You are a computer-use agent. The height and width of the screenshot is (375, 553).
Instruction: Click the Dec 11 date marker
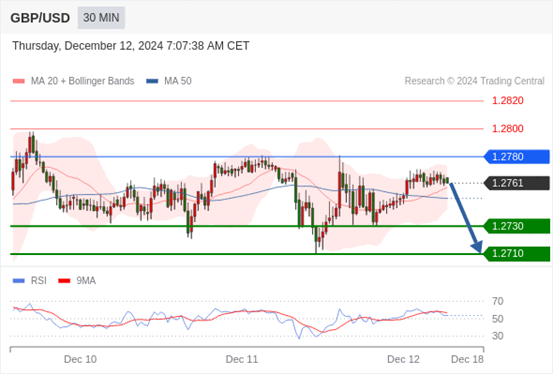click(242, 359)
